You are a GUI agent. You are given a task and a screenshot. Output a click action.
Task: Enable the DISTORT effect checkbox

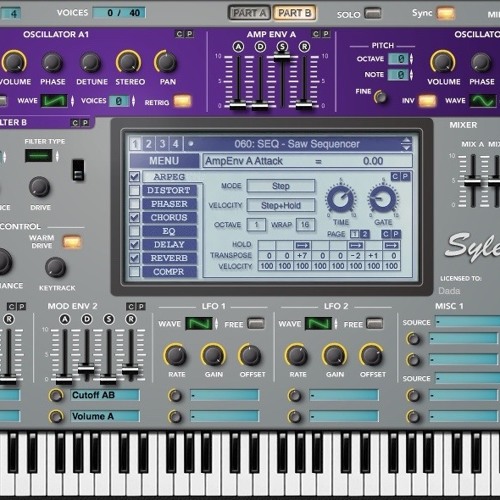(x=134, y=190)
